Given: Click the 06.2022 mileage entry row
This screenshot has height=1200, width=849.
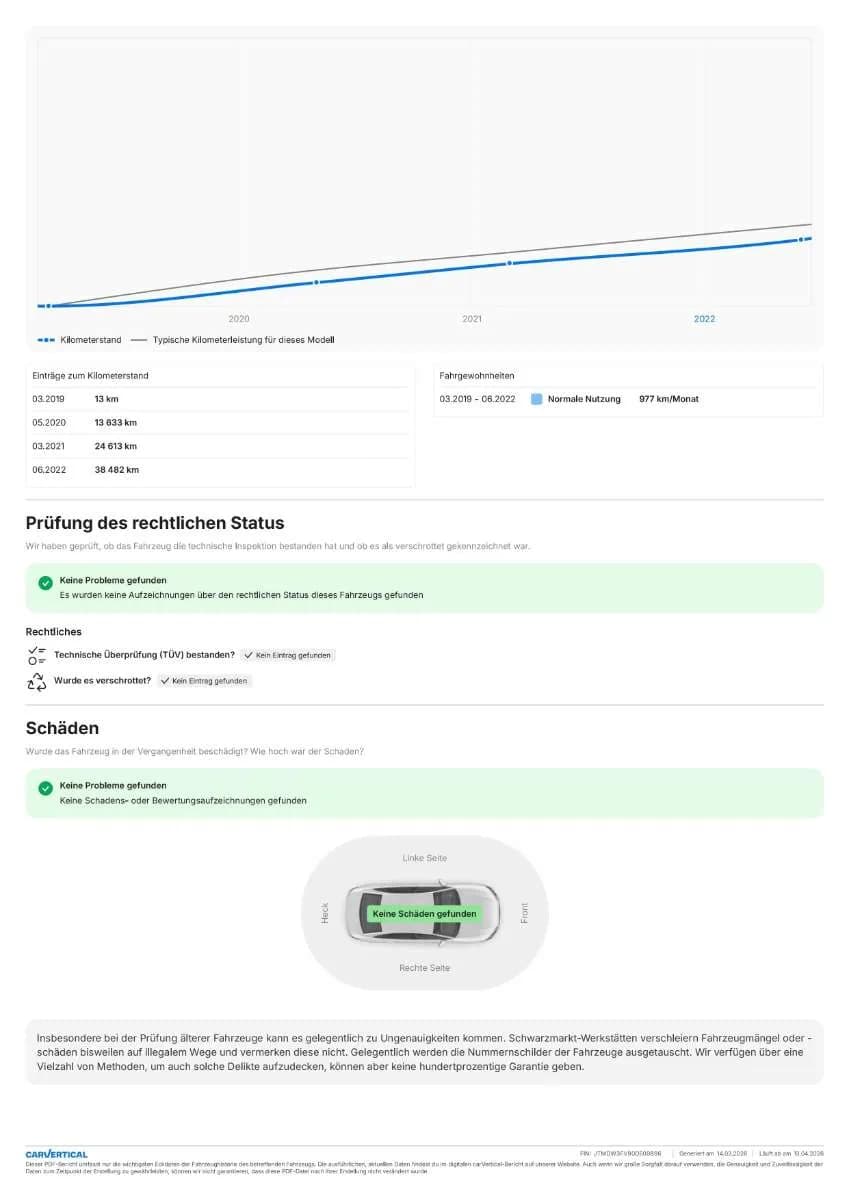Looking at the screenshot, I should 220,470.
